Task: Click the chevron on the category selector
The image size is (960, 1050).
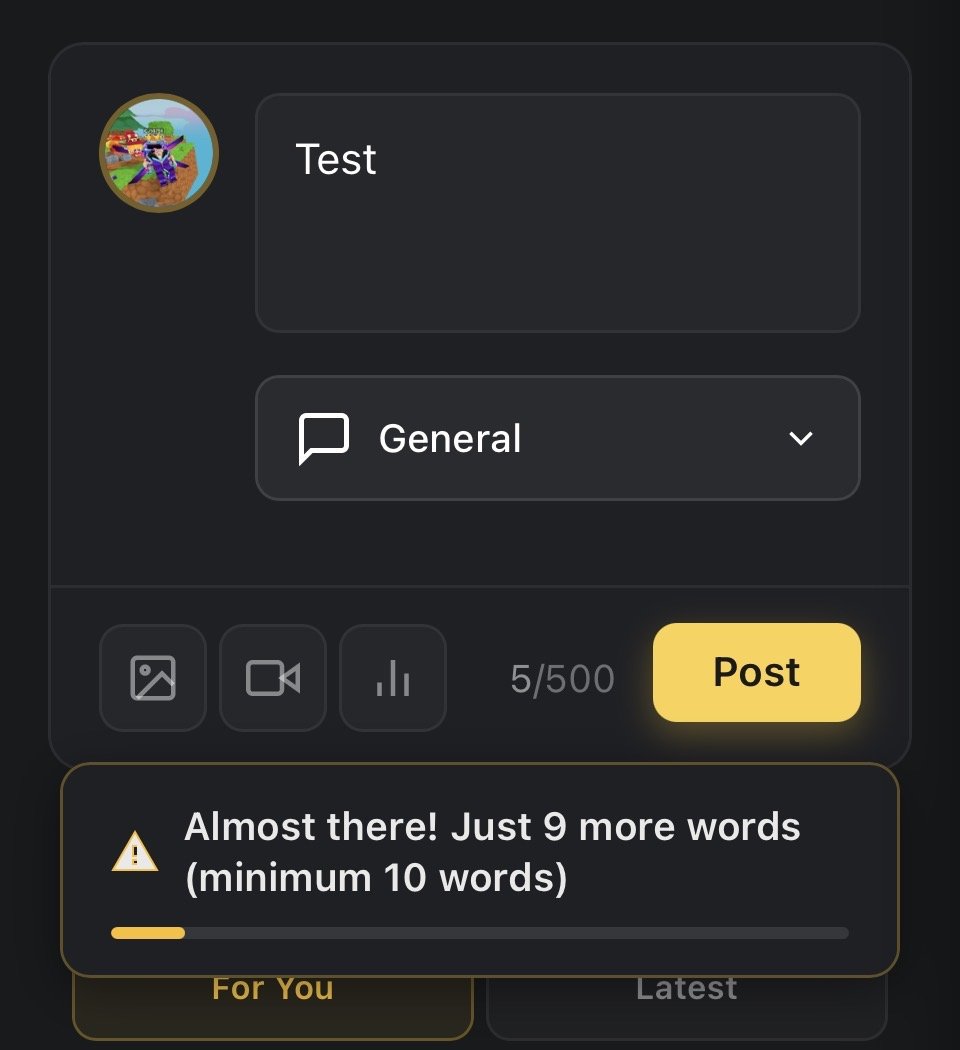Action: coord(799,438)
